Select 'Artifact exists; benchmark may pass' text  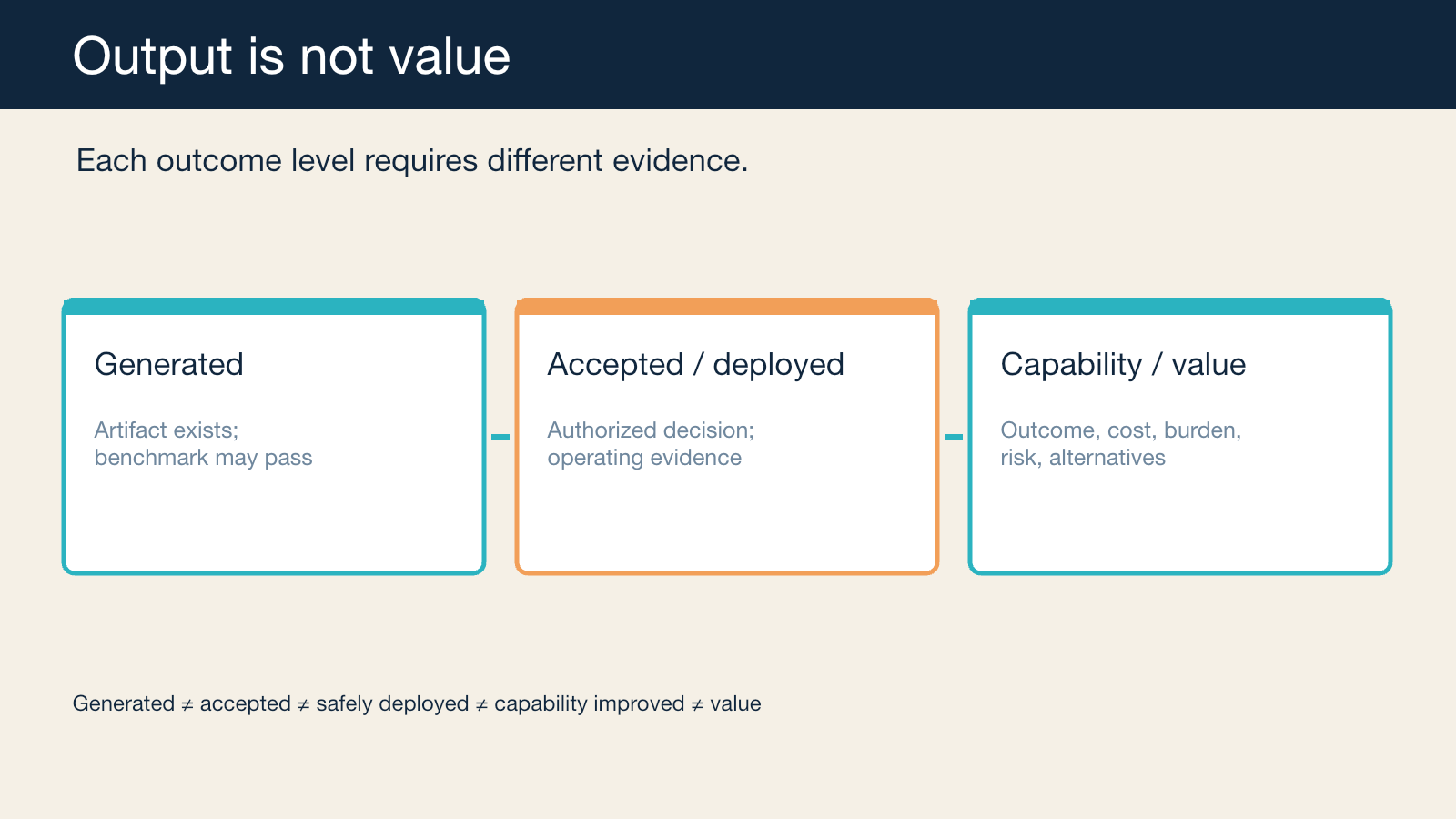(x=203, y=444)
